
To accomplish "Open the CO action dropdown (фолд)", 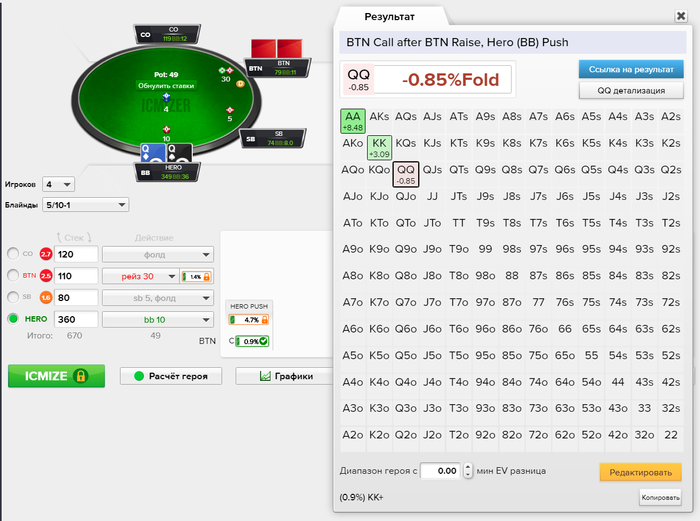I will (x=158, y=254).
